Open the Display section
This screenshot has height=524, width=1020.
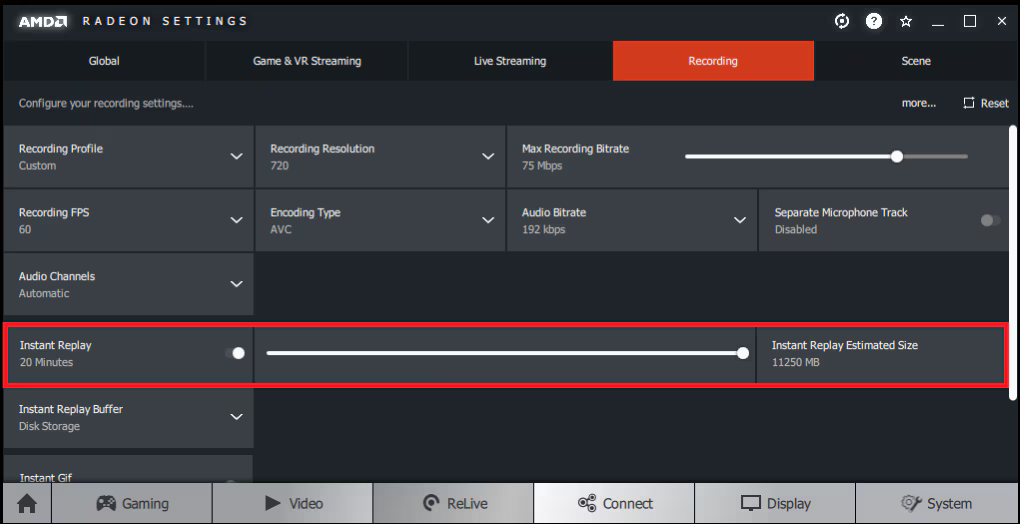click(775, 503)
